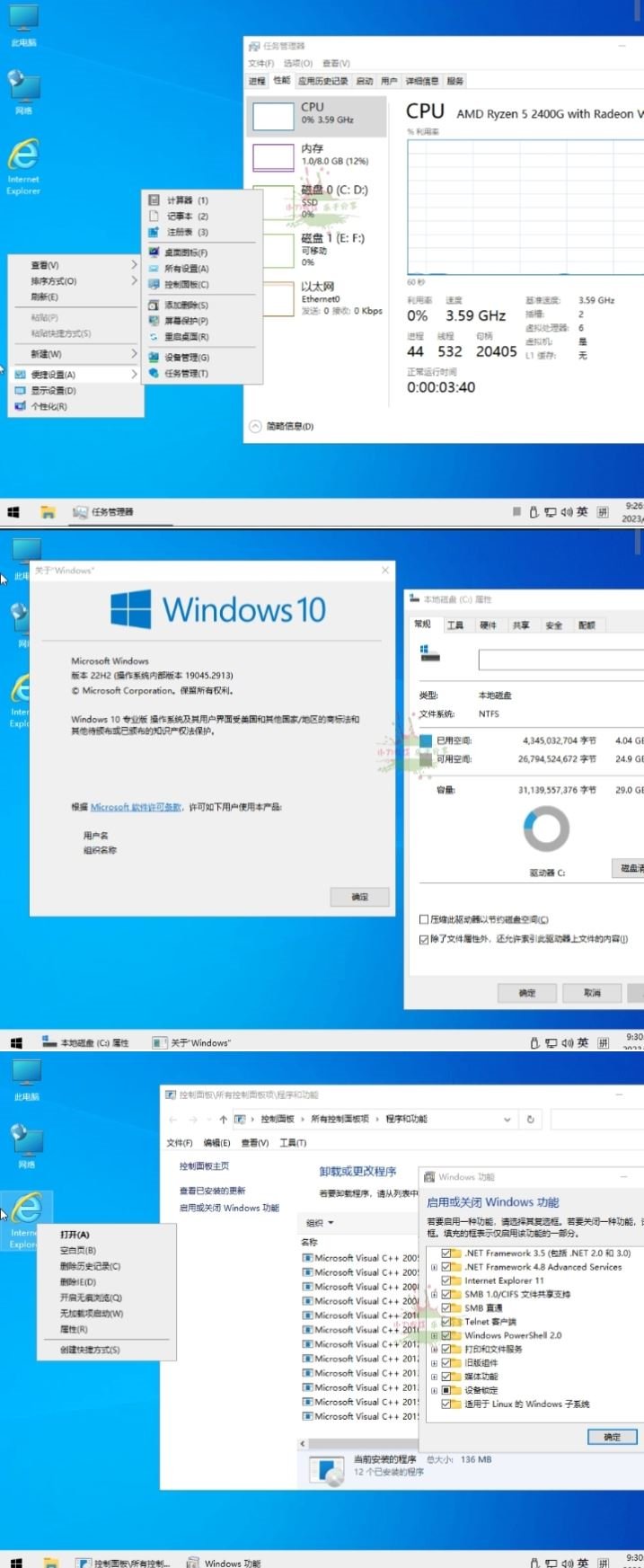The image size is (644, 1568).
Task: Click the Up arrow in Programs and Features
Action: click(x=223, y=1120)
